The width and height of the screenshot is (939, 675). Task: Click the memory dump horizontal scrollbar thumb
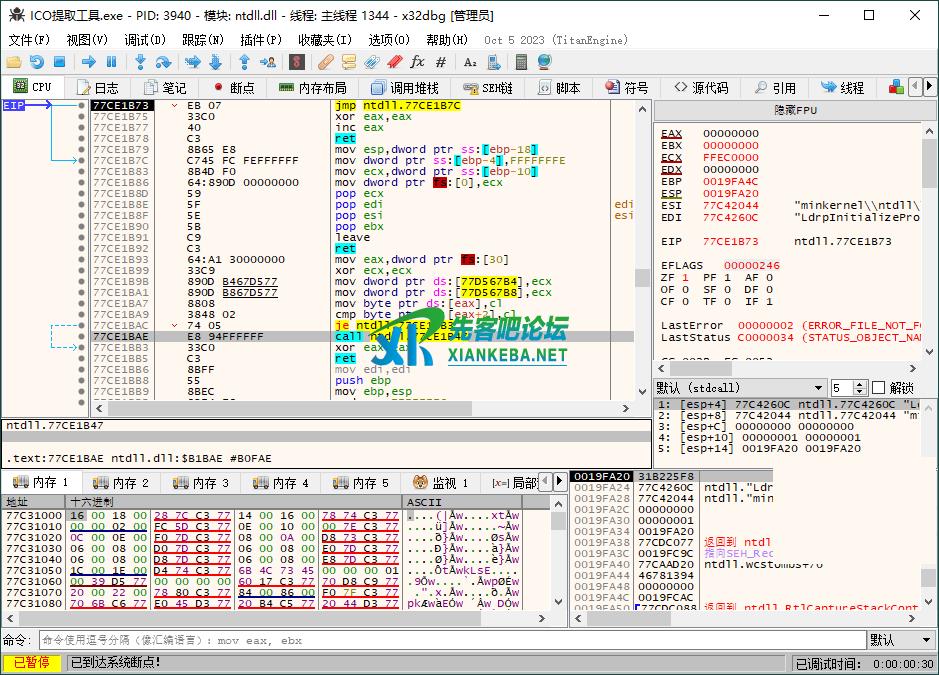[x=248, y=618]
